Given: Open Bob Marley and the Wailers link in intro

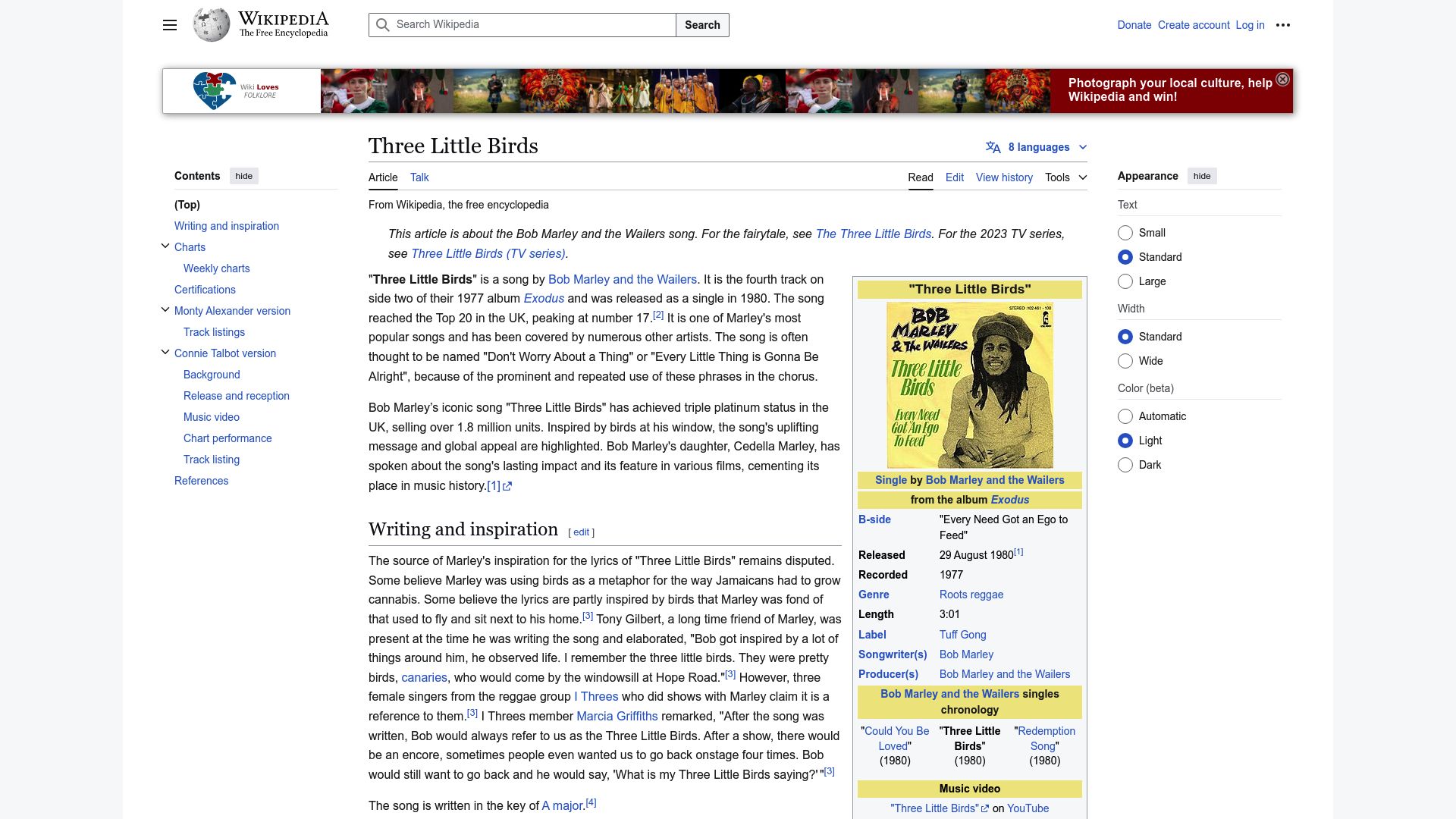Looking at the screenshot, I should (622, 279).
